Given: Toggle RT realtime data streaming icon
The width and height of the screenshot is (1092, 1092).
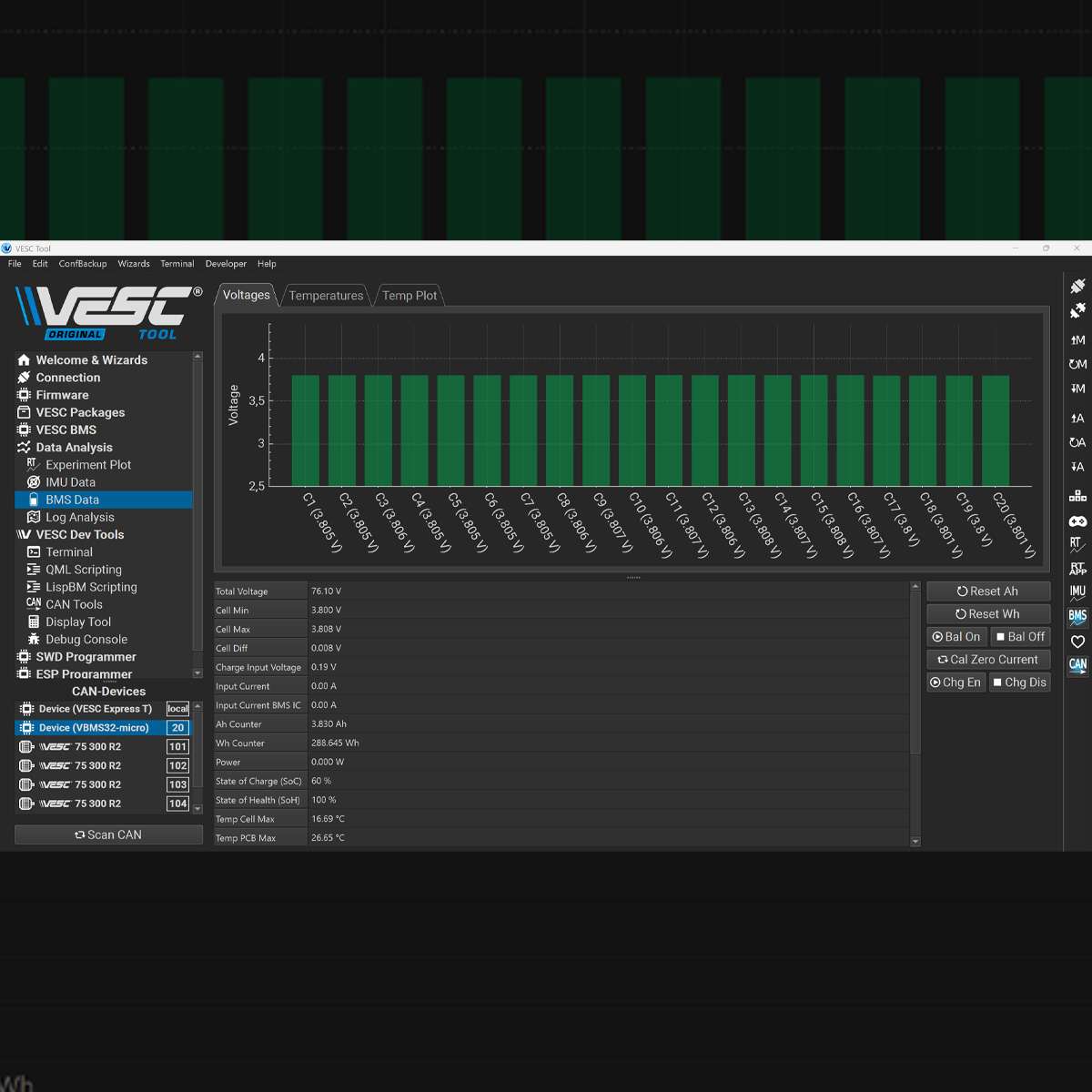Looking at the screenshot, I should coord(1077,545).
